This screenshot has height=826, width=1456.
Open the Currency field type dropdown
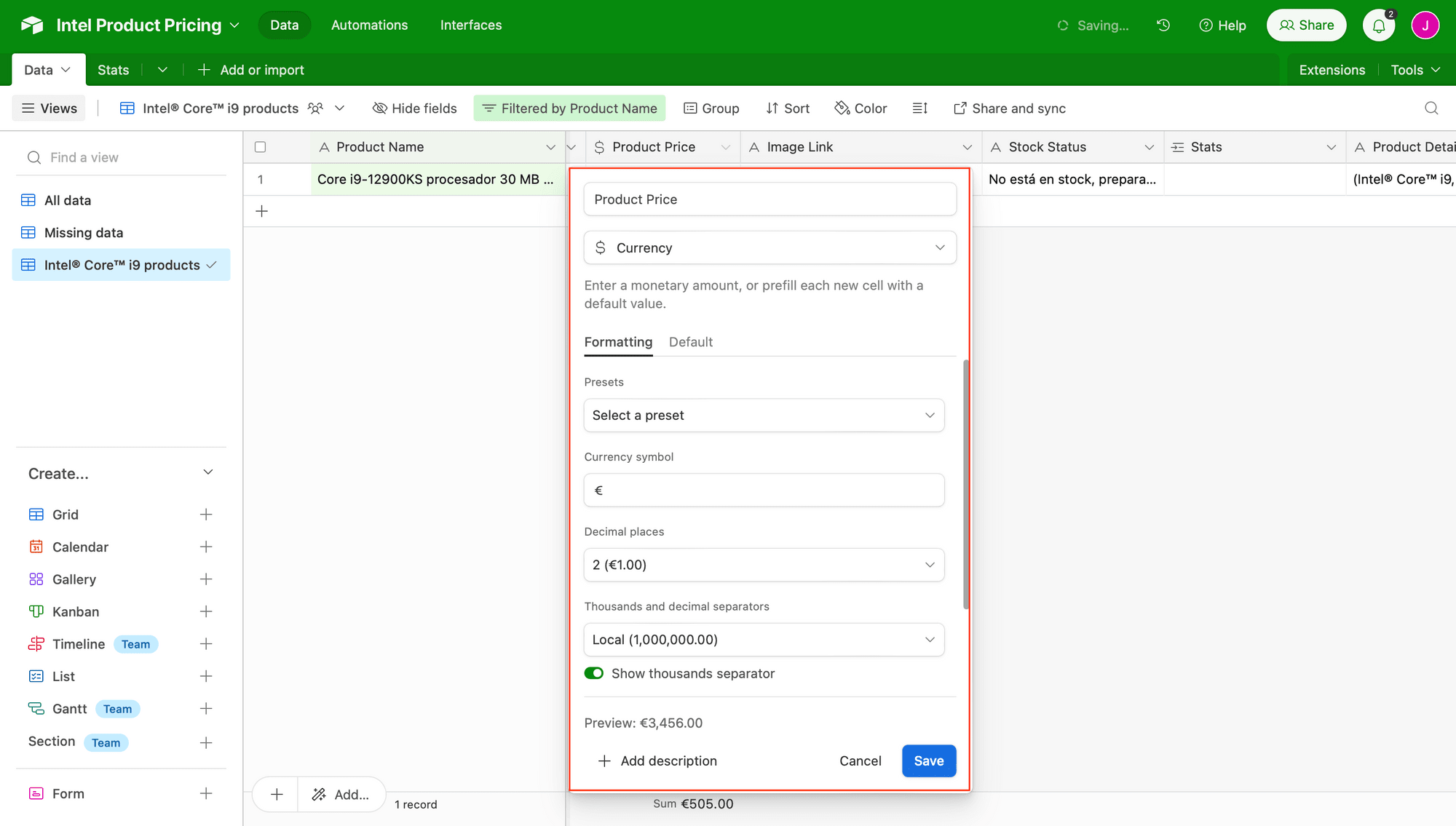[769, 247]
